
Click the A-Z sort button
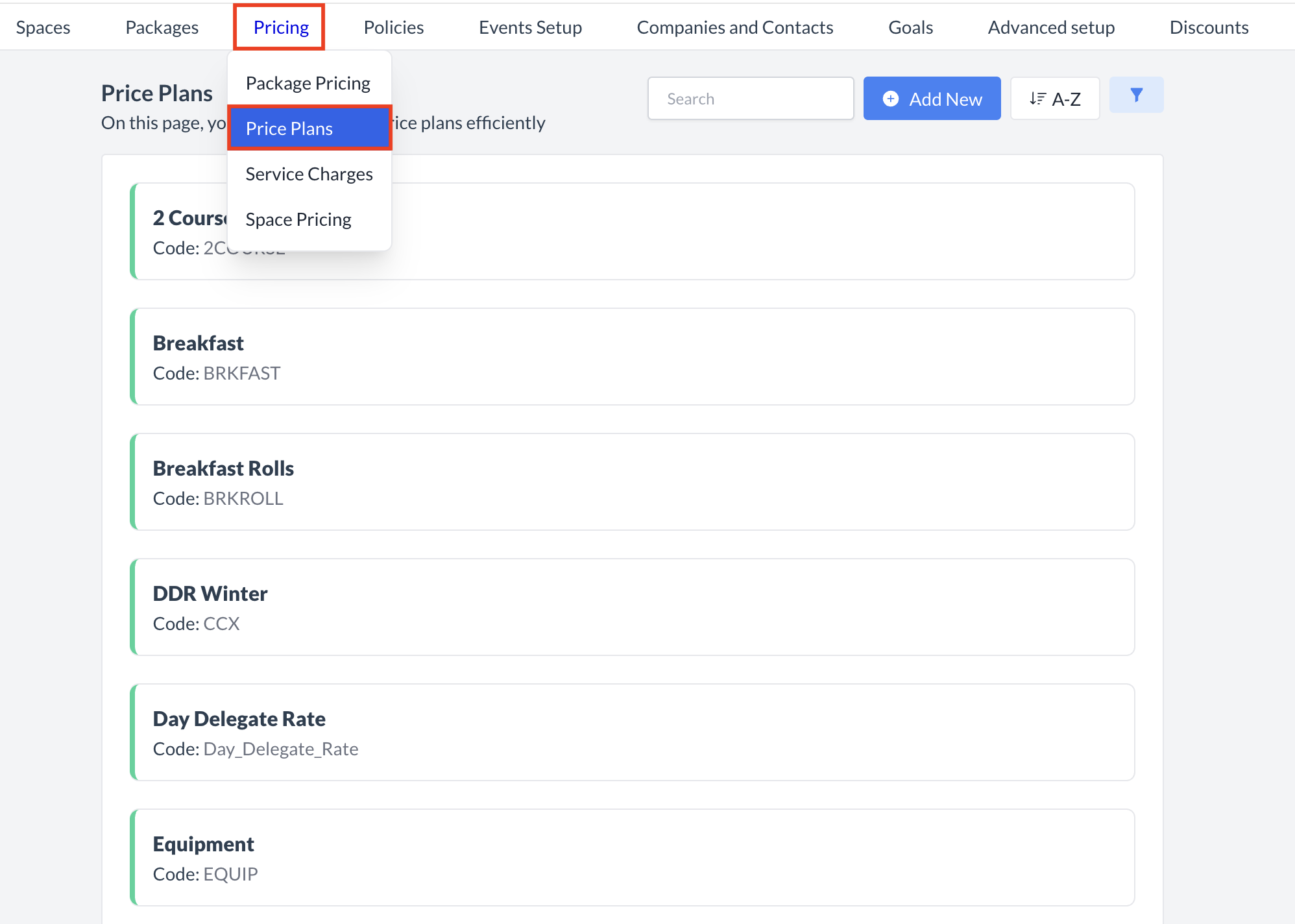1054,99
